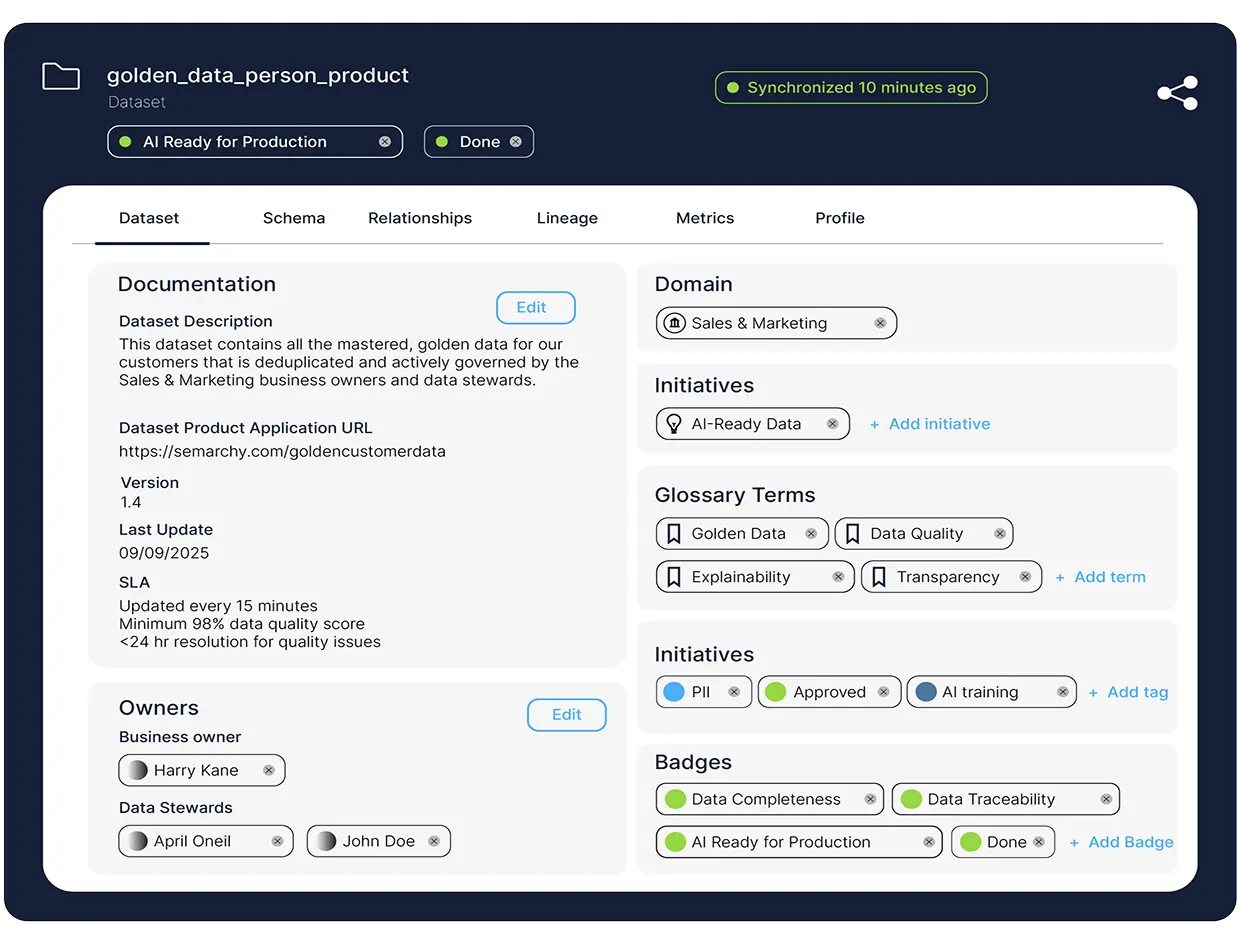View the Lineage tab
Image resolution: width=1256 pixels, height=944 pixels.
click(567, 218)
